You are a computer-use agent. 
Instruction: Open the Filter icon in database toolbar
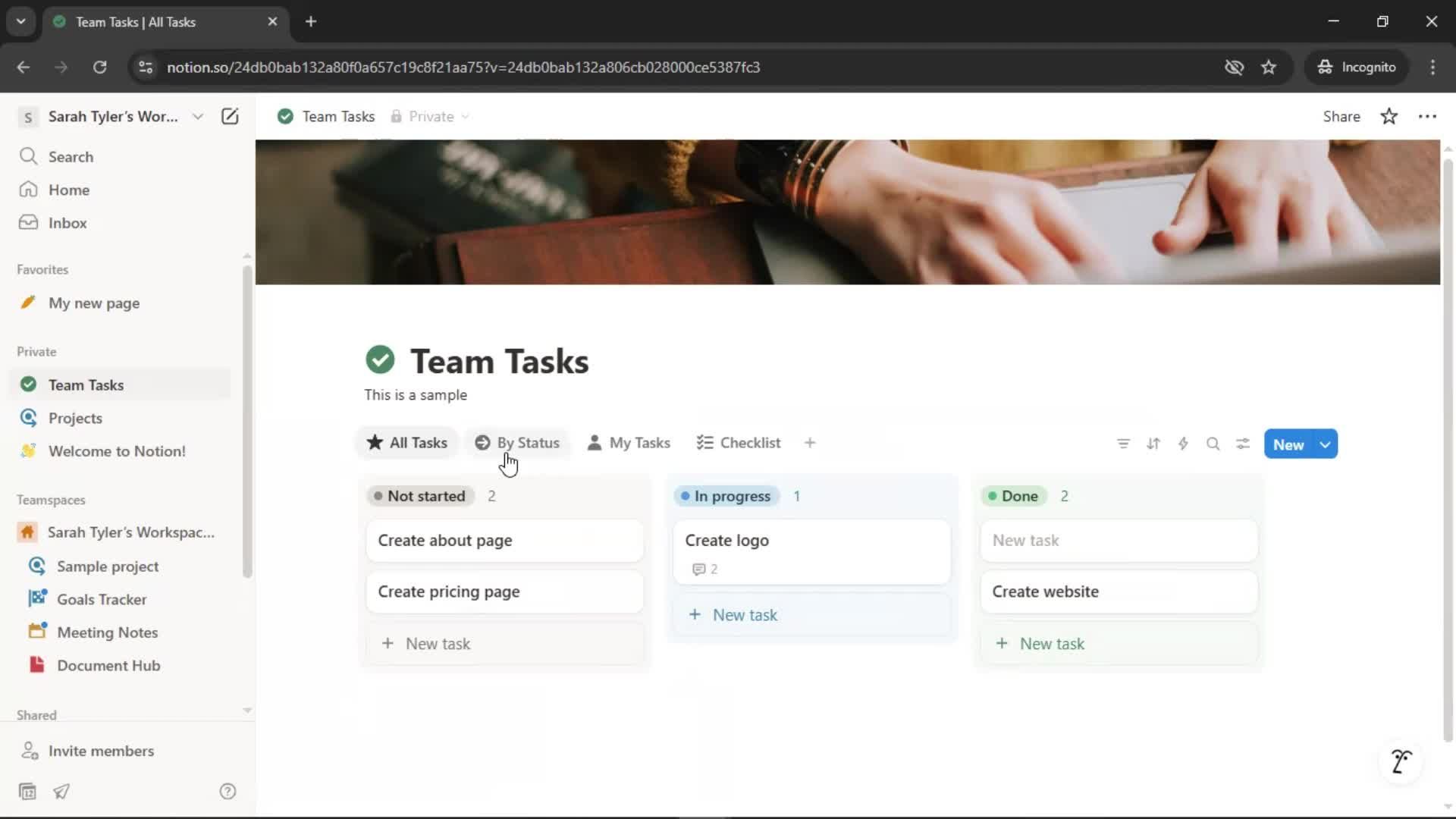[1123, 444]
